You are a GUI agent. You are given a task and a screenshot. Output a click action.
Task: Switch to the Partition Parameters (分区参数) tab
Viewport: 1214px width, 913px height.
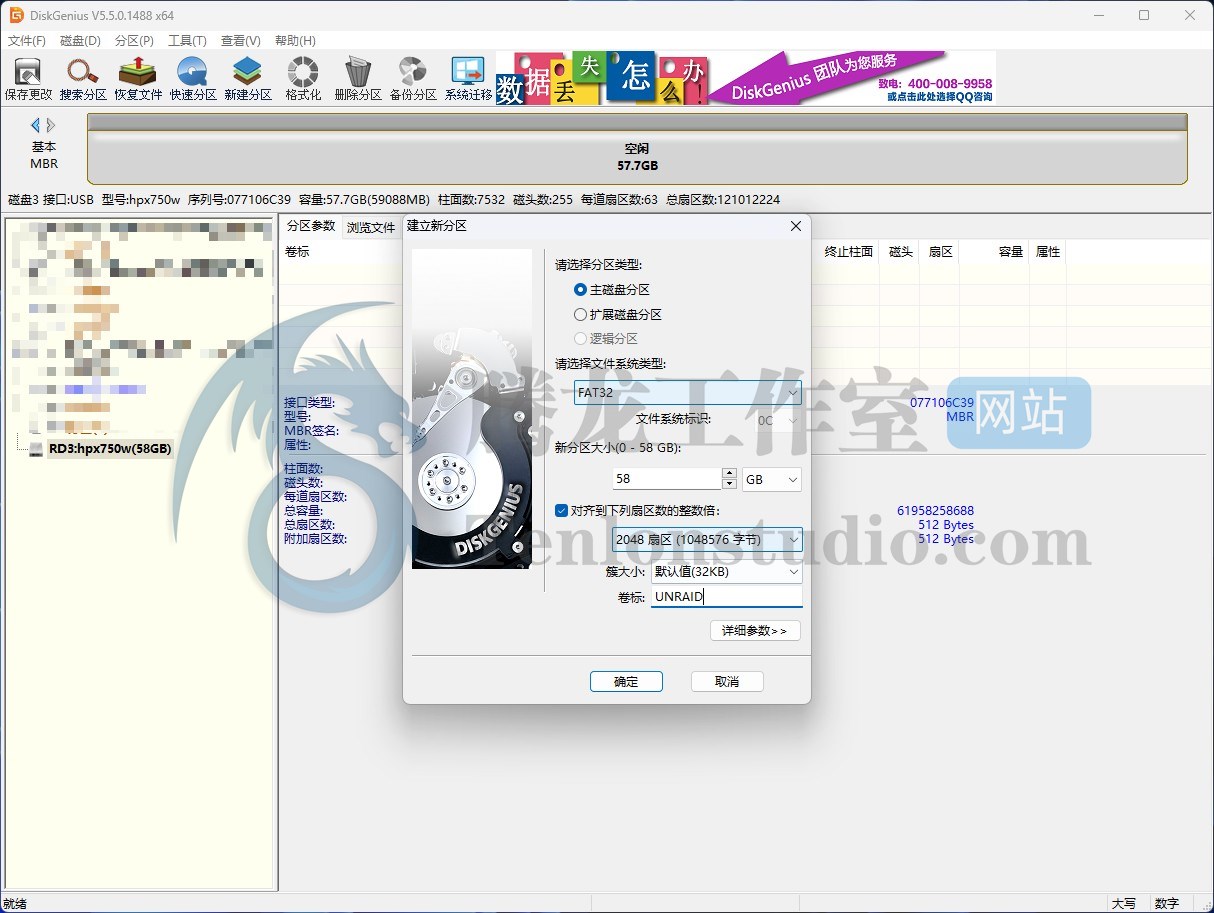click(310, 226)
